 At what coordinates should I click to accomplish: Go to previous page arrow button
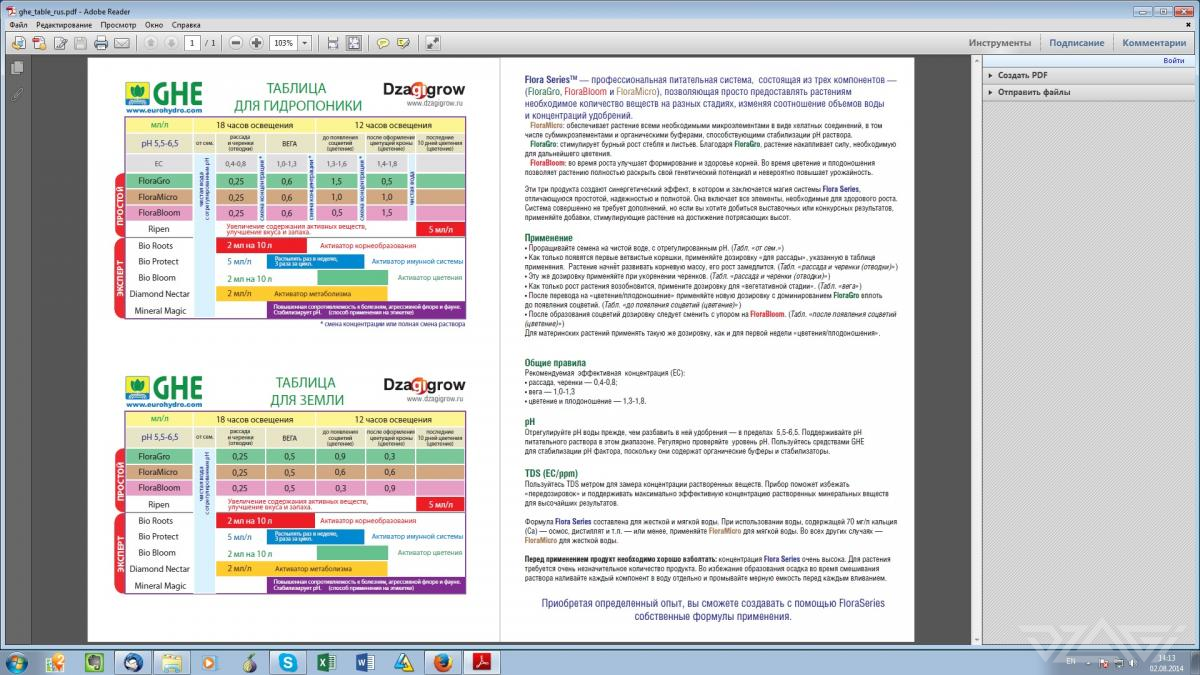tap(150, 43)
